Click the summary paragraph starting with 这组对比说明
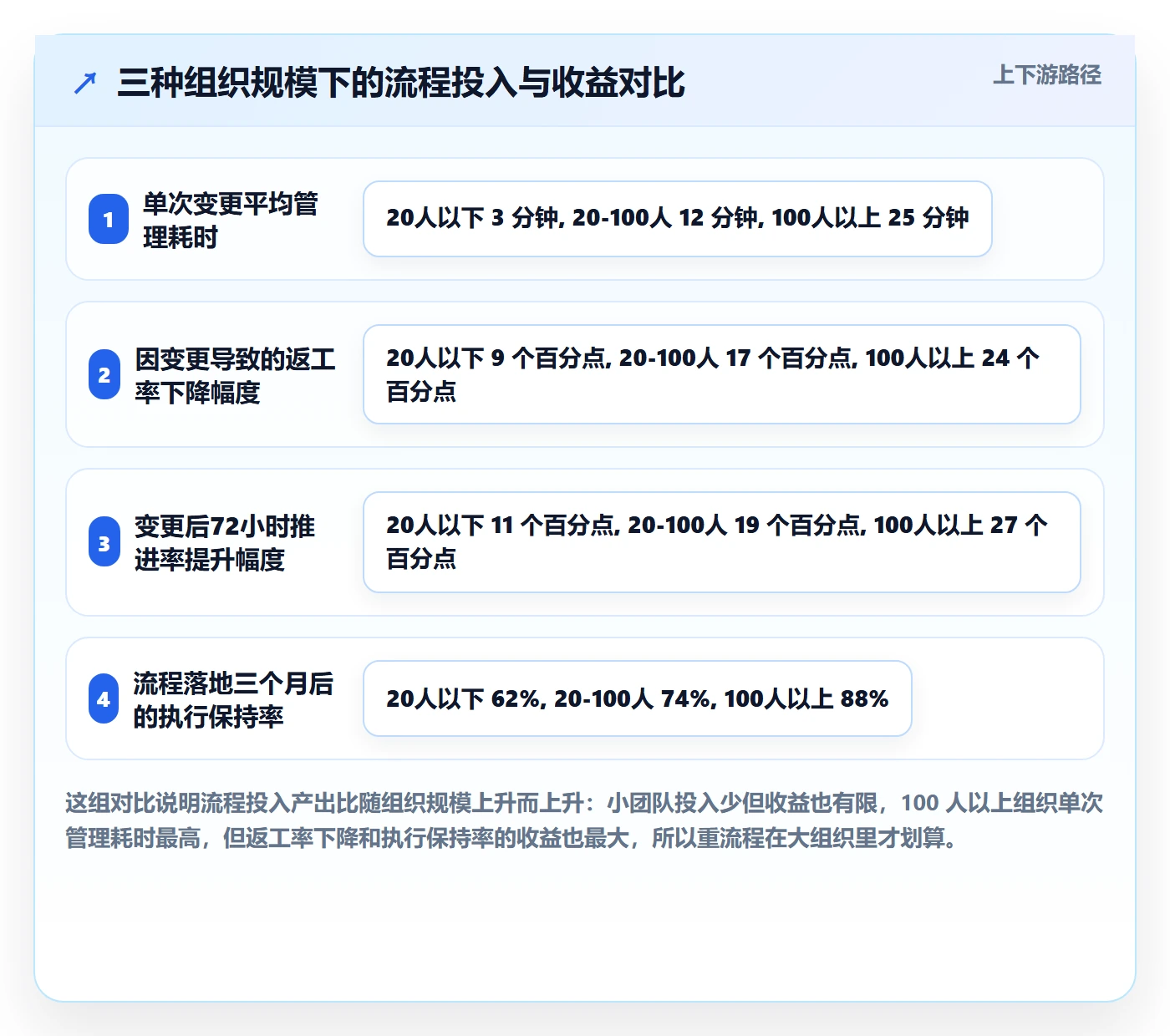This screenshot has height=1036, width=1170. (x=584, y=820)
